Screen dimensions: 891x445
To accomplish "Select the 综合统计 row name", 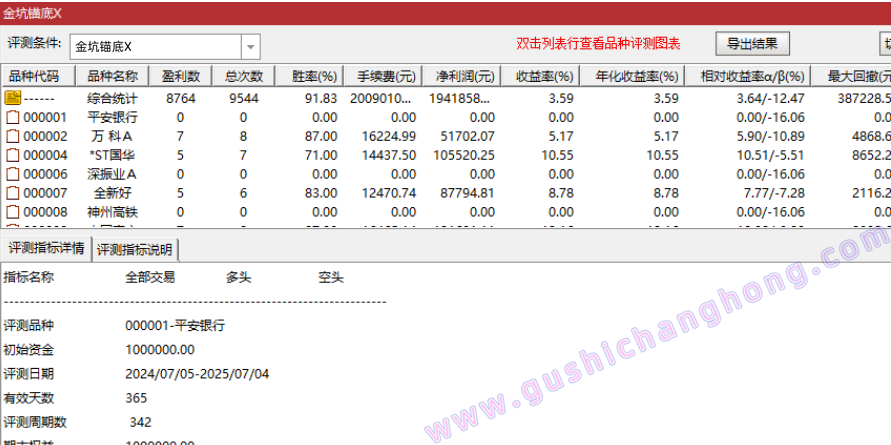I will [113, 98].
